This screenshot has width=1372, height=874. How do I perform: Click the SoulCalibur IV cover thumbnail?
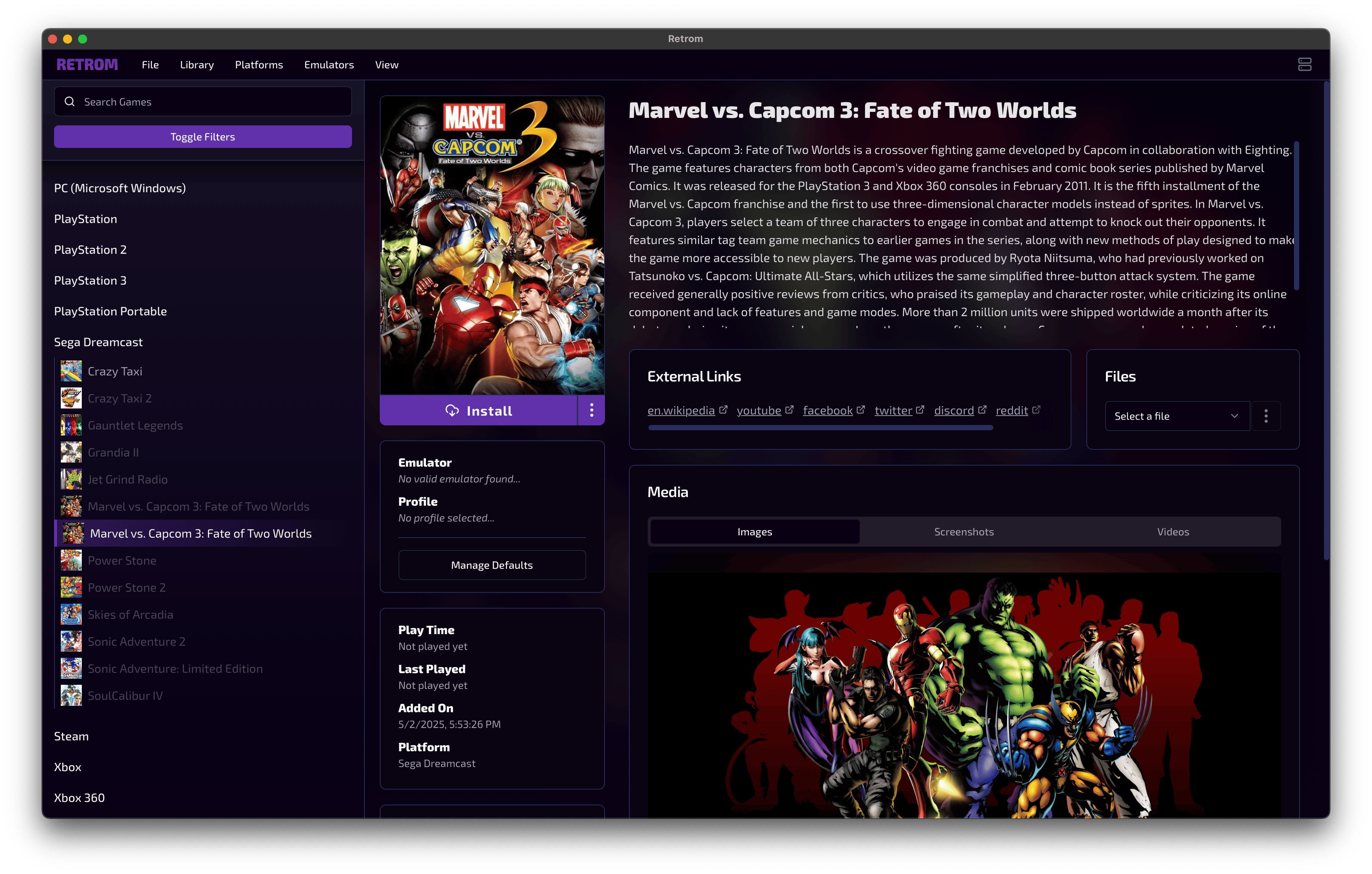pyautogui.click(x=71, y=696)
